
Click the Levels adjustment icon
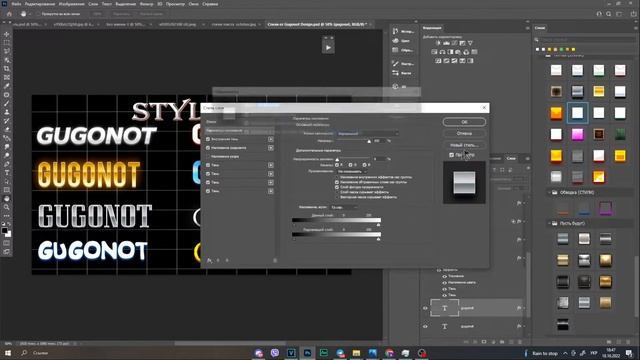447,43
